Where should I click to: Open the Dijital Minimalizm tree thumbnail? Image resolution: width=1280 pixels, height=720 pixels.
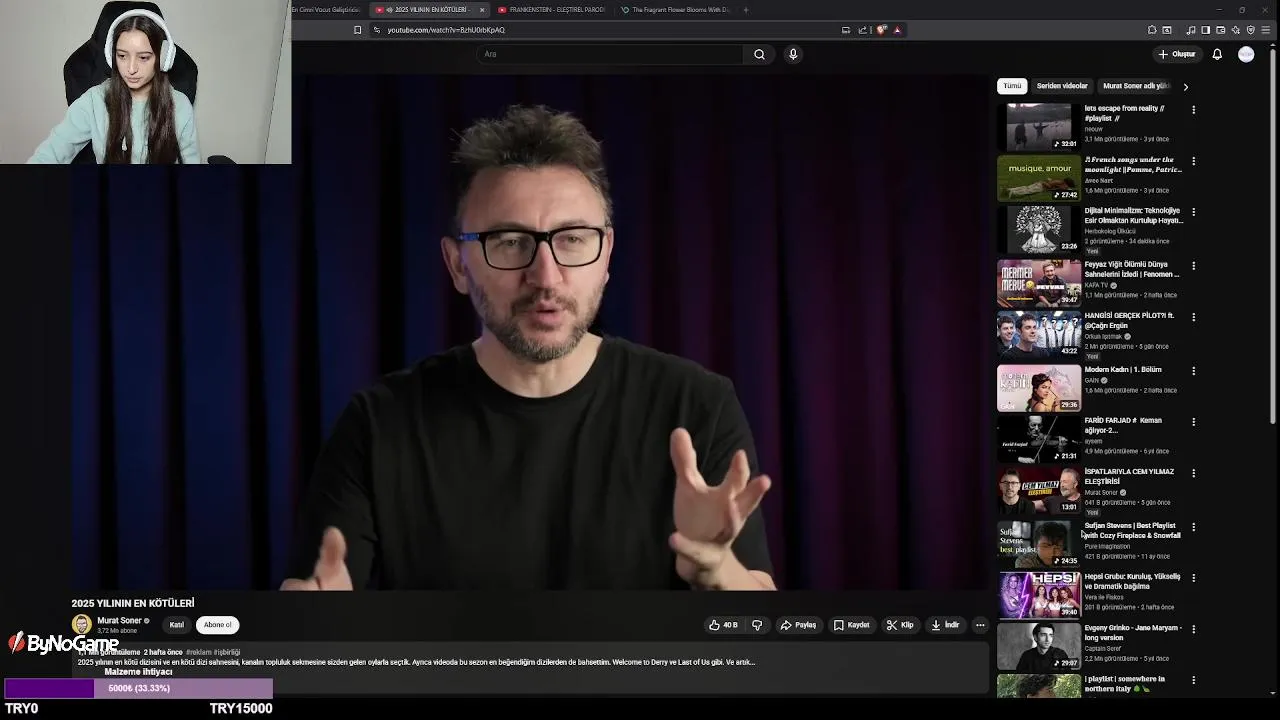[x=1039, y=229]
